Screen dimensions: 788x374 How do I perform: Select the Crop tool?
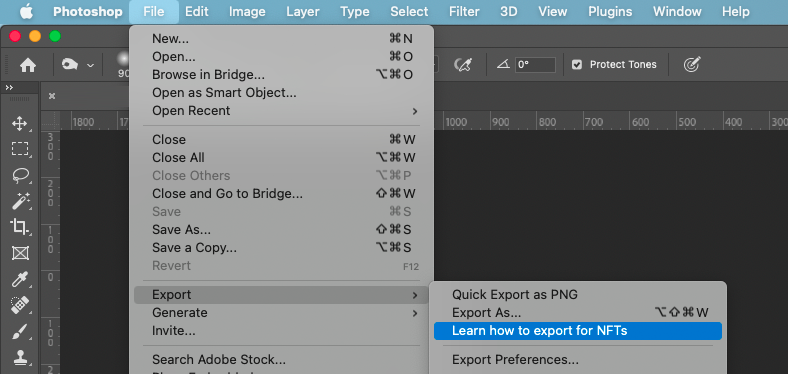point(20,227)
